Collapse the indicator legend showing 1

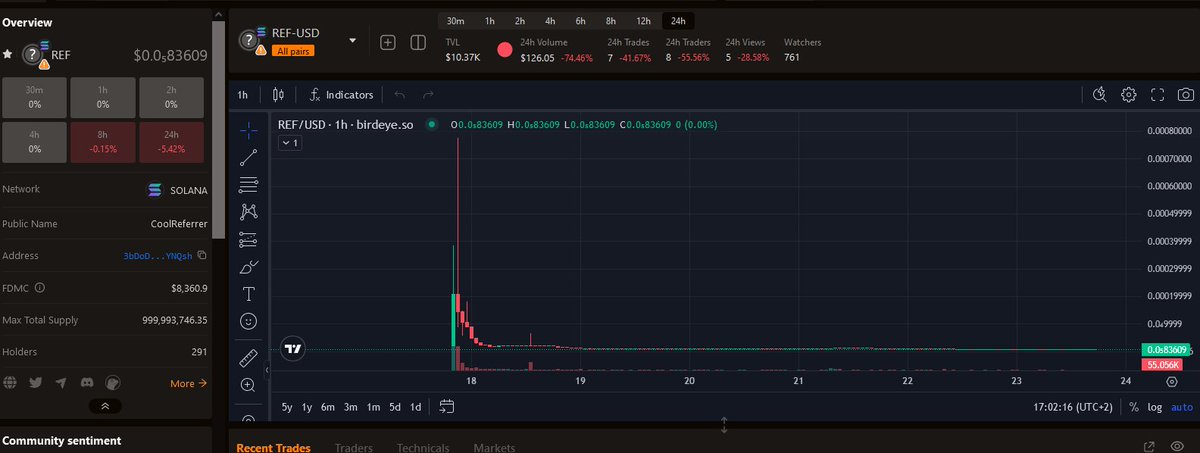tap(289, 143)
